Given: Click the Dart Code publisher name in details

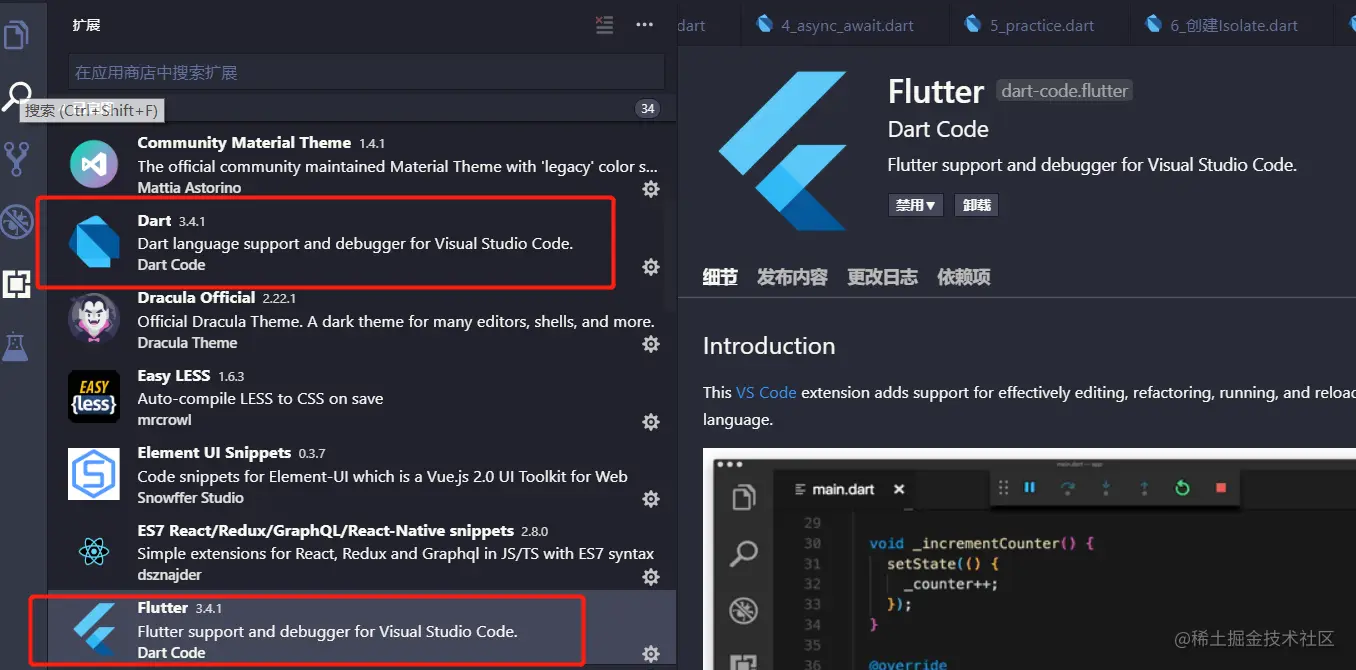Looking at the screenshot, I should [938, 129].
